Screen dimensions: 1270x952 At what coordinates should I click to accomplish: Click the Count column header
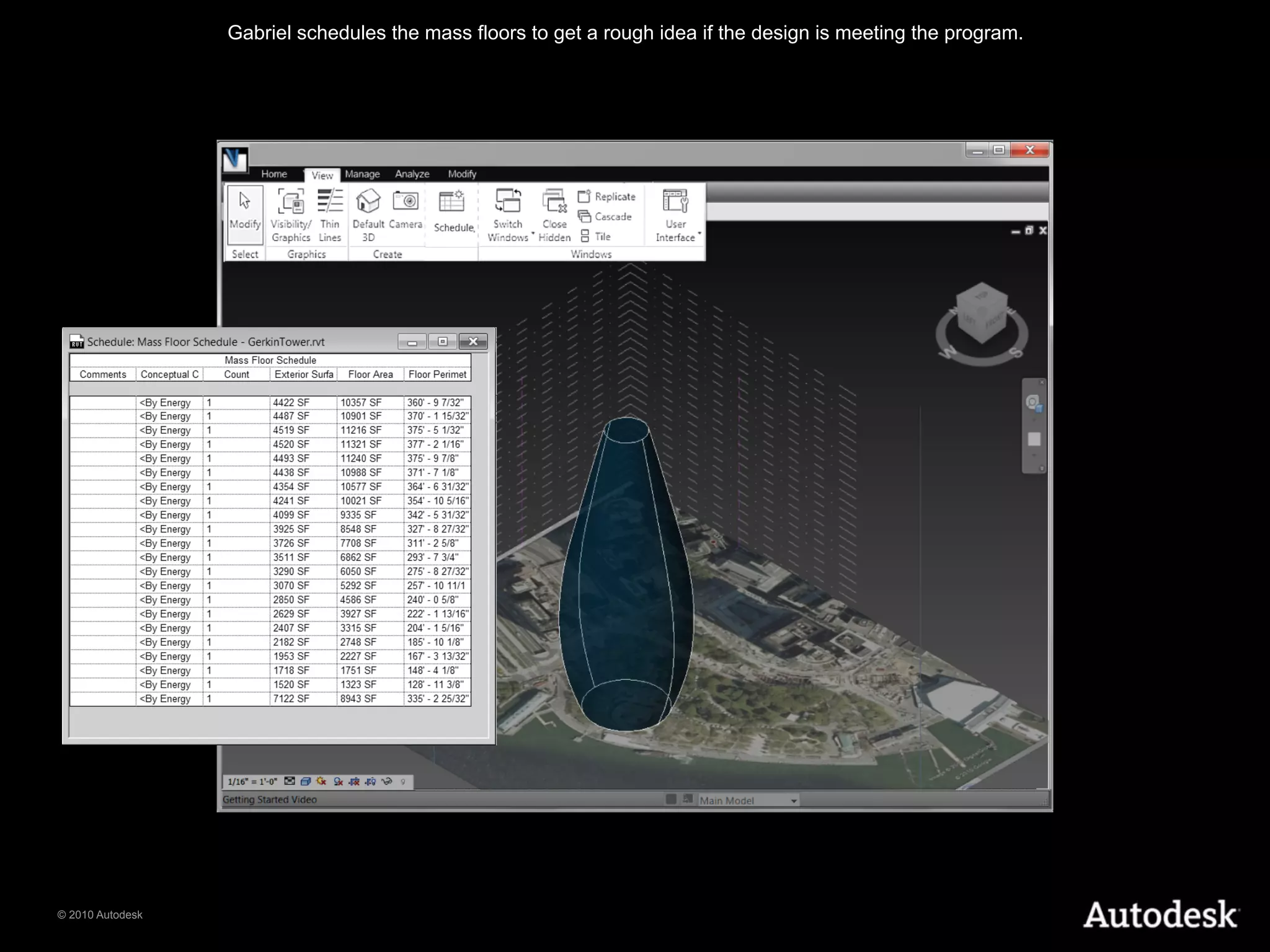[236, 374]
